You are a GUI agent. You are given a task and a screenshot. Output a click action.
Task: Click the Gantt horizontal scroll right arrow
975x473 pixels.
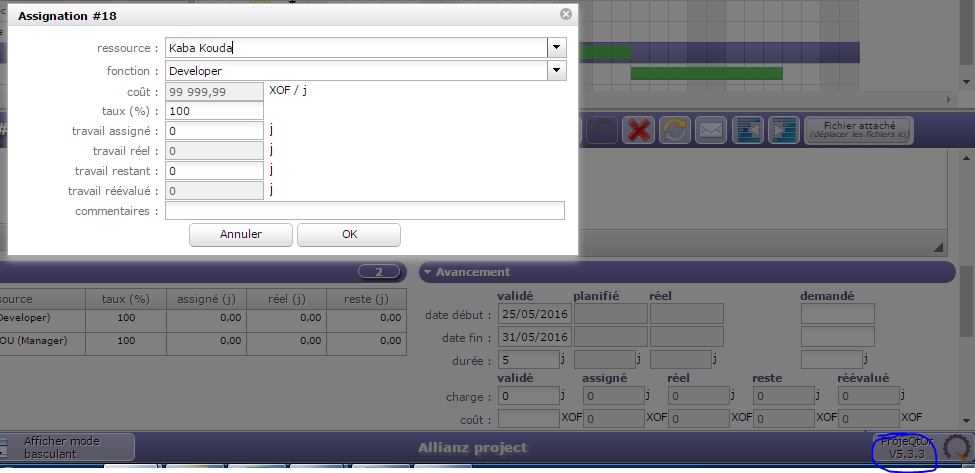tap(949, 99)
